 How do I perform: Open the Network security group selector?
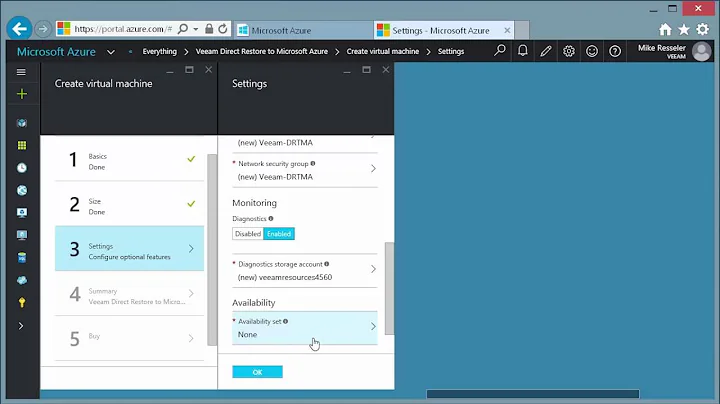tap(304, 170)
